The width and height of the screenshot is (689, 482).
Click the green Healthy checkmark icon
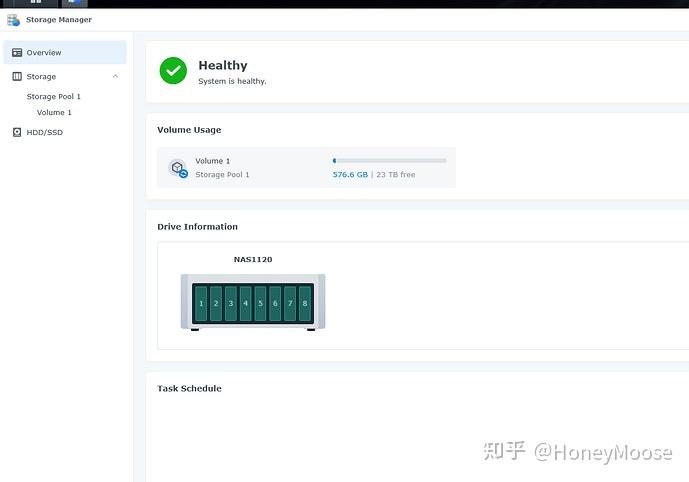tap(173, 70)
